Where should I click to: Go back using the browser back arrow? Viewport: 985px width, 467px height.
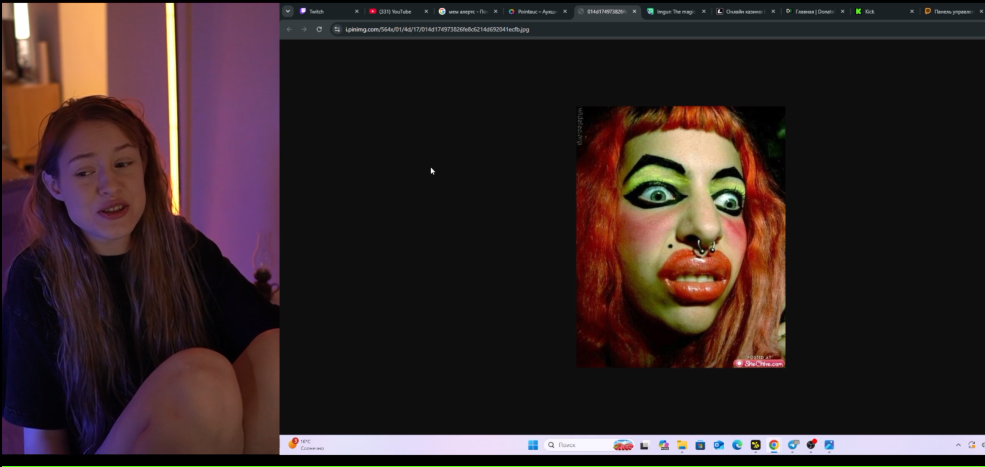click(x=289, y=30)
